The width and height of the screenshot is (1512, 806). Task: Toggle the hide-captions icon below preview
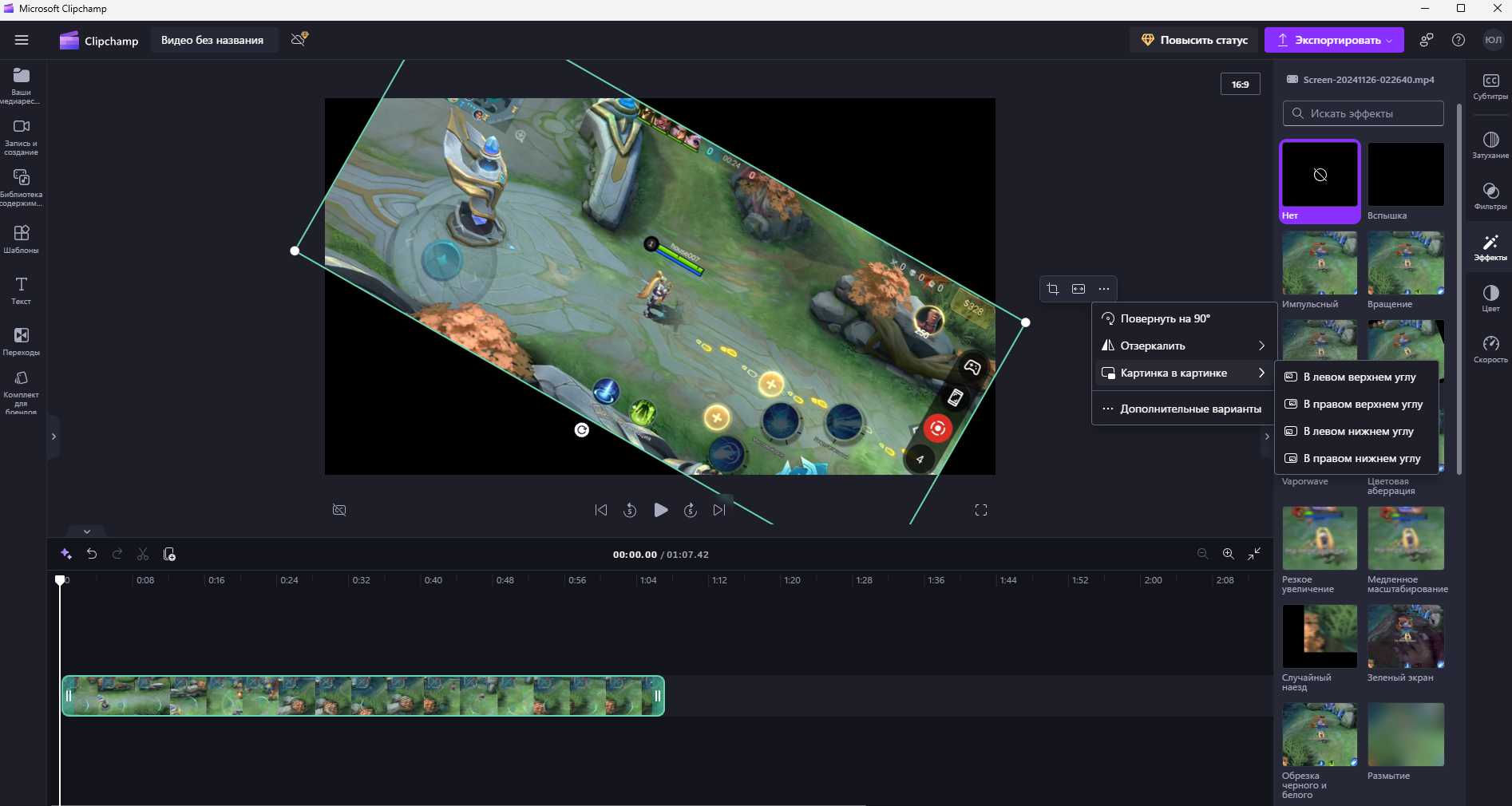[339, 510]
